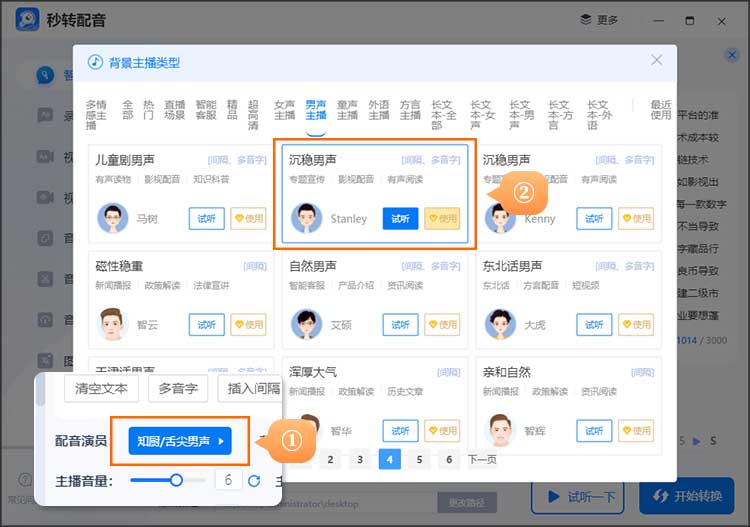Reset 主播音量 with refresh icon
Image resolution: width=750 pixels, height=527 pixels.
pos(254,481)
